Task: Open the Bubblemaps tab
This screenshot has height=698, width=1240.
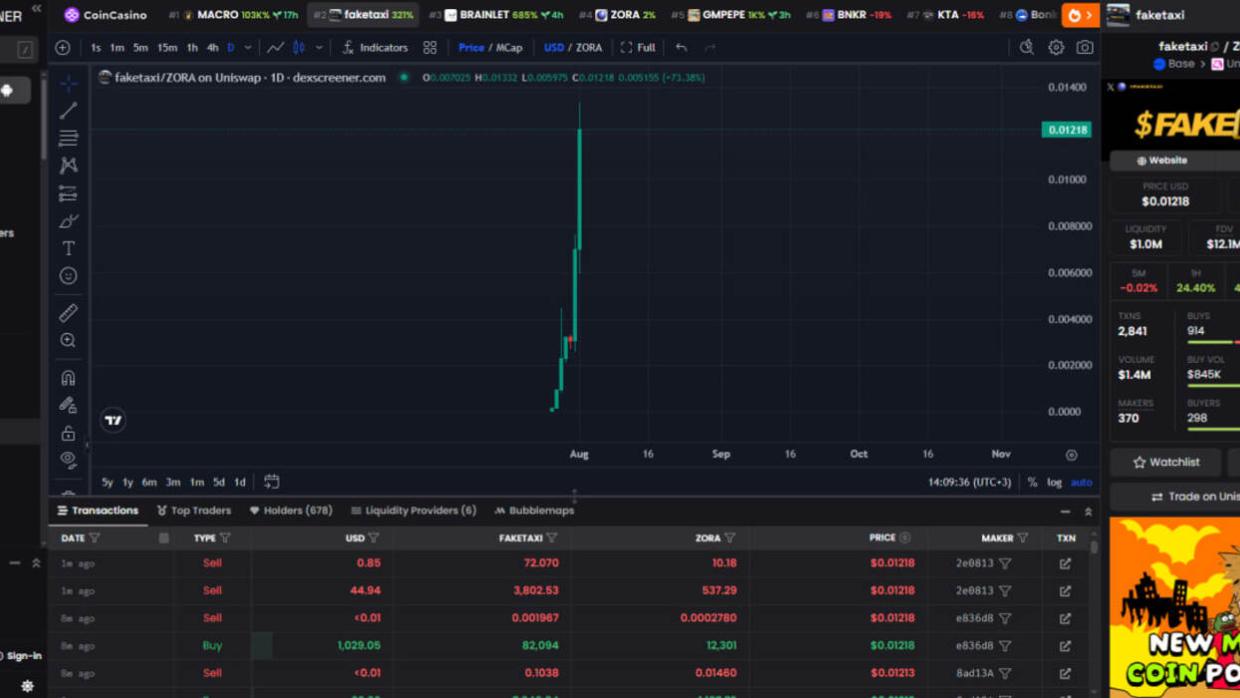Action: coord(534,510)
